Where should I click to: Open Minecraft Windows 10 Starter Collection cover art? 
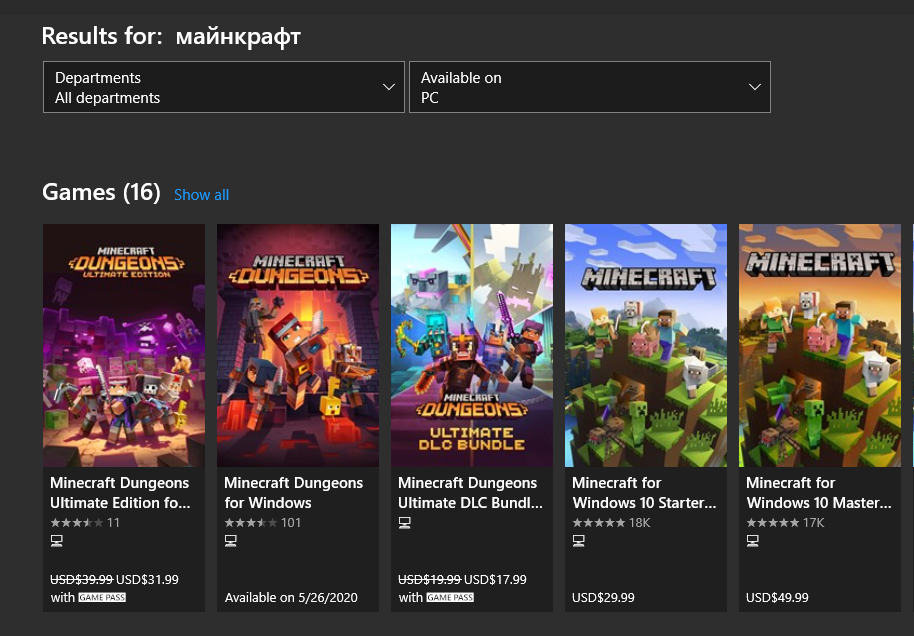click(x=646, y=345)
